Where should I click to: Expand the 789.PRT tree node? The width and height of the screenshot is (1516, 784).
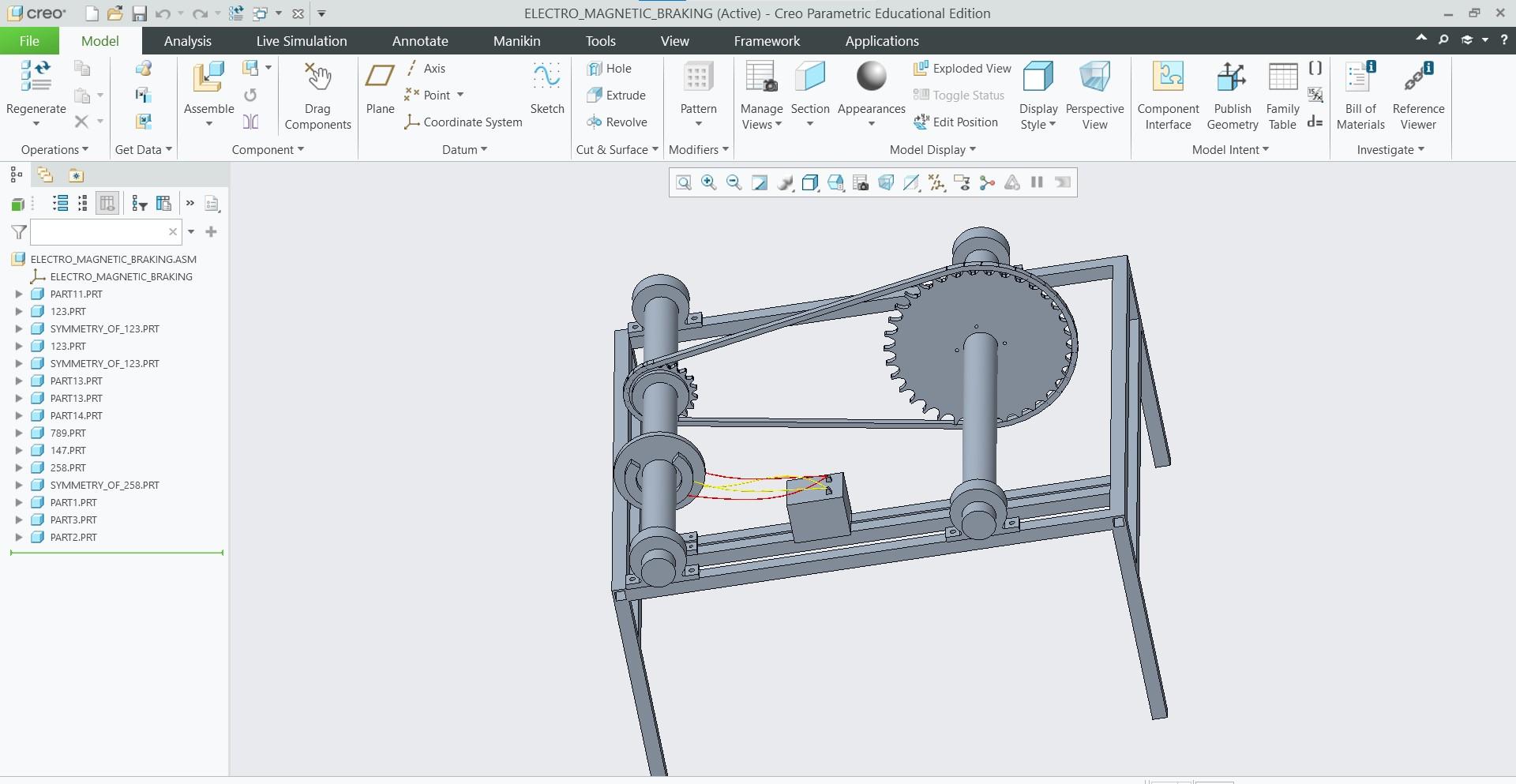(x=19, y=433)
